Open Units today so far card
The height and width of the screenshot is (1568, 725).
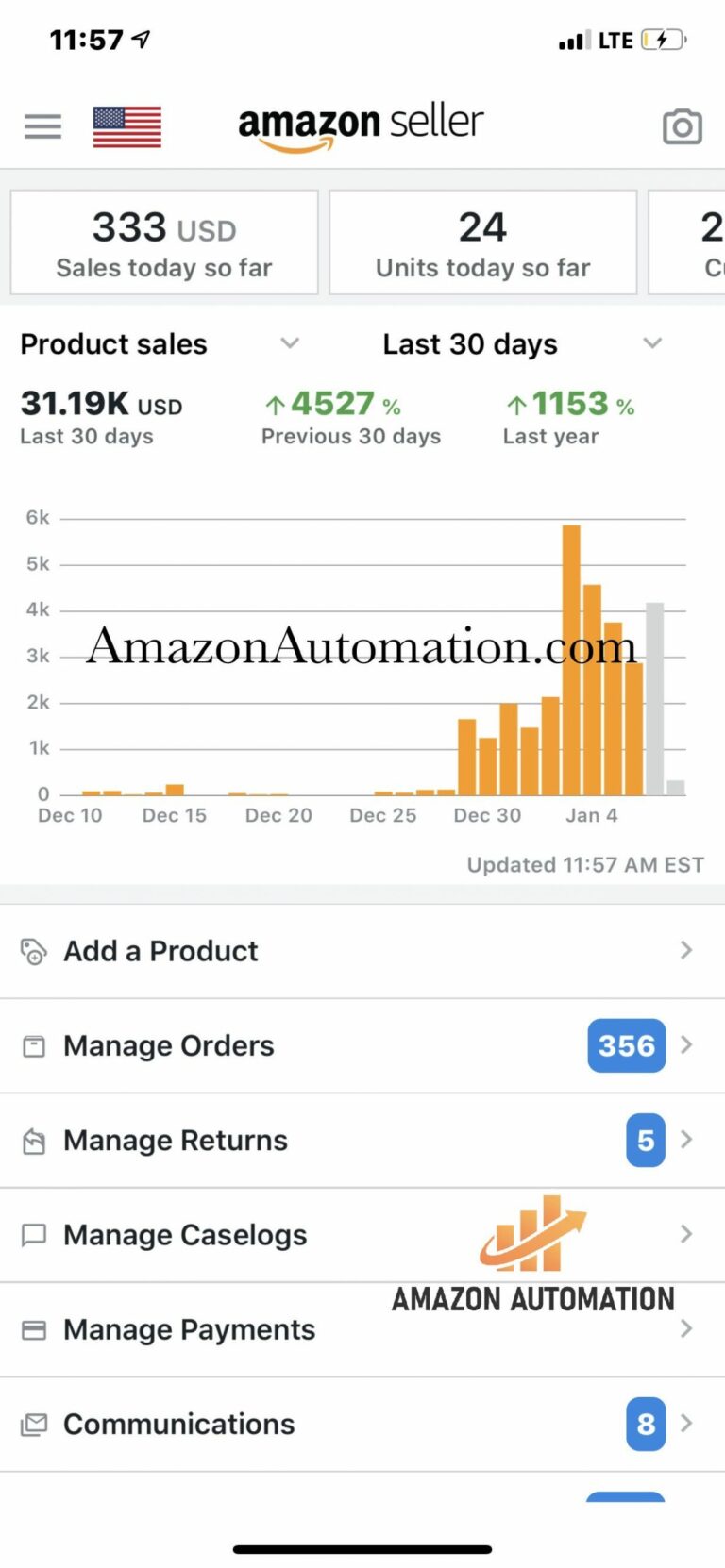tap(482, 242)
